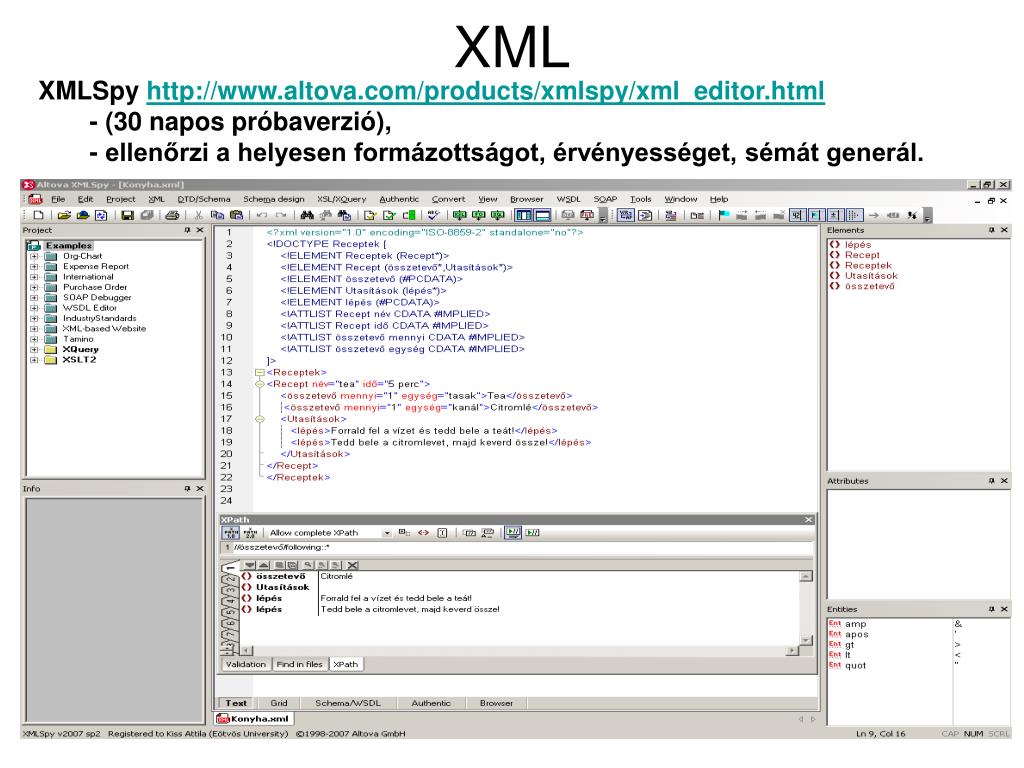Open the DTD/Schema menu
The width and height of the screenshot is (1024, 768).
click(204, 199)
